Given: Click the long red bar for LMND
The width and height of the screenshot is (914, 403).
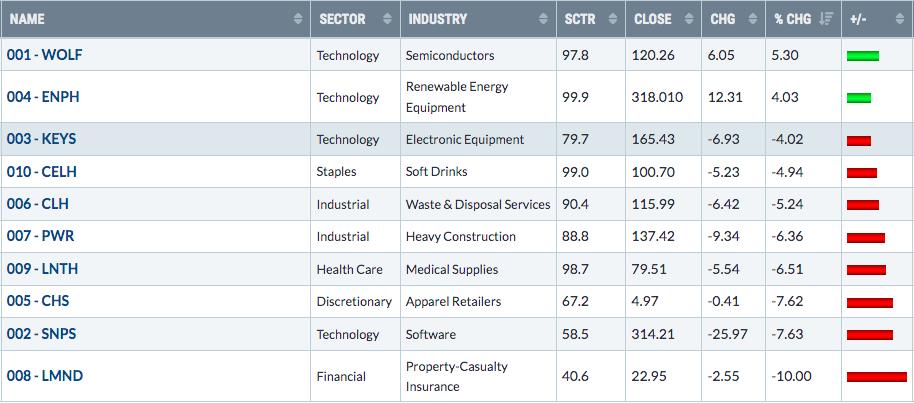Looking at the screenshot, I should pyautogui.click(x=877, y=377).
